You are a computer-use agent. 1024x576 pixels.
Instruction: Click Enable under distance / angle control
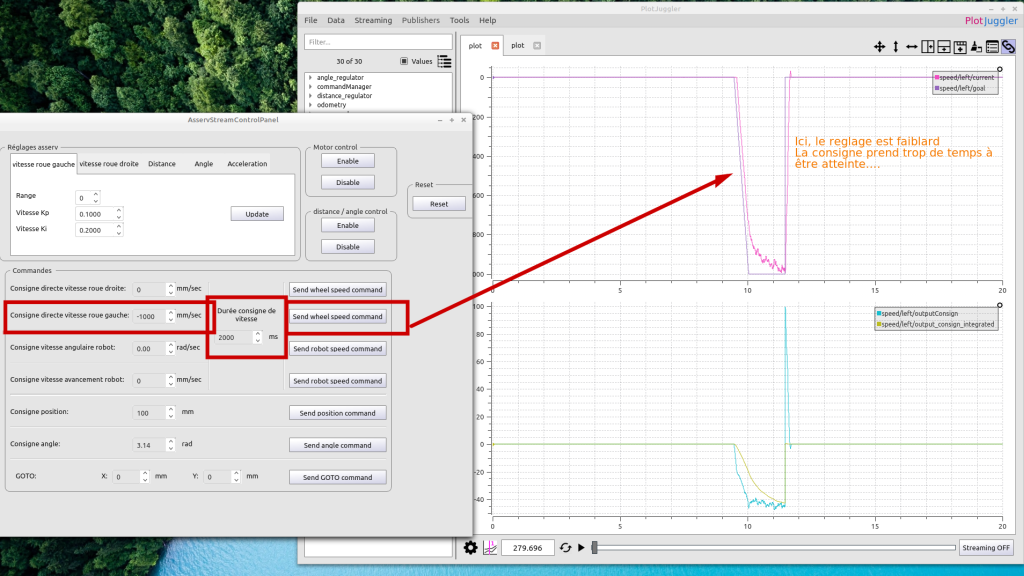tap(347, 225)
